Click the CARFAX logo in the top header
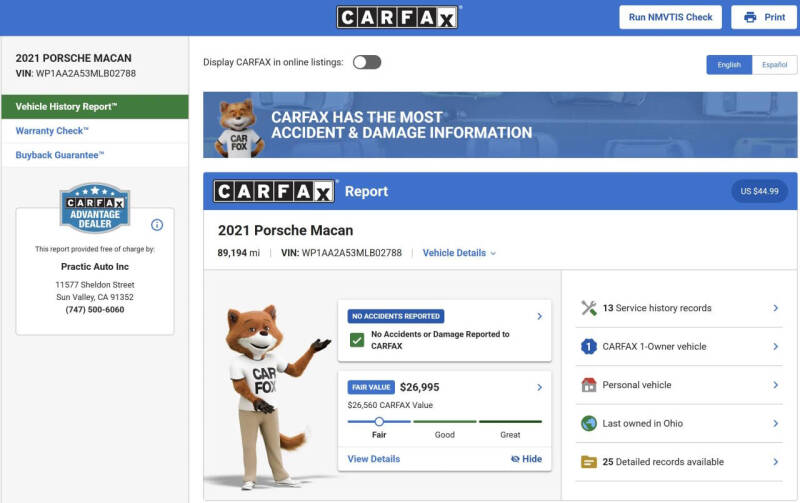 tap(397, 17)
